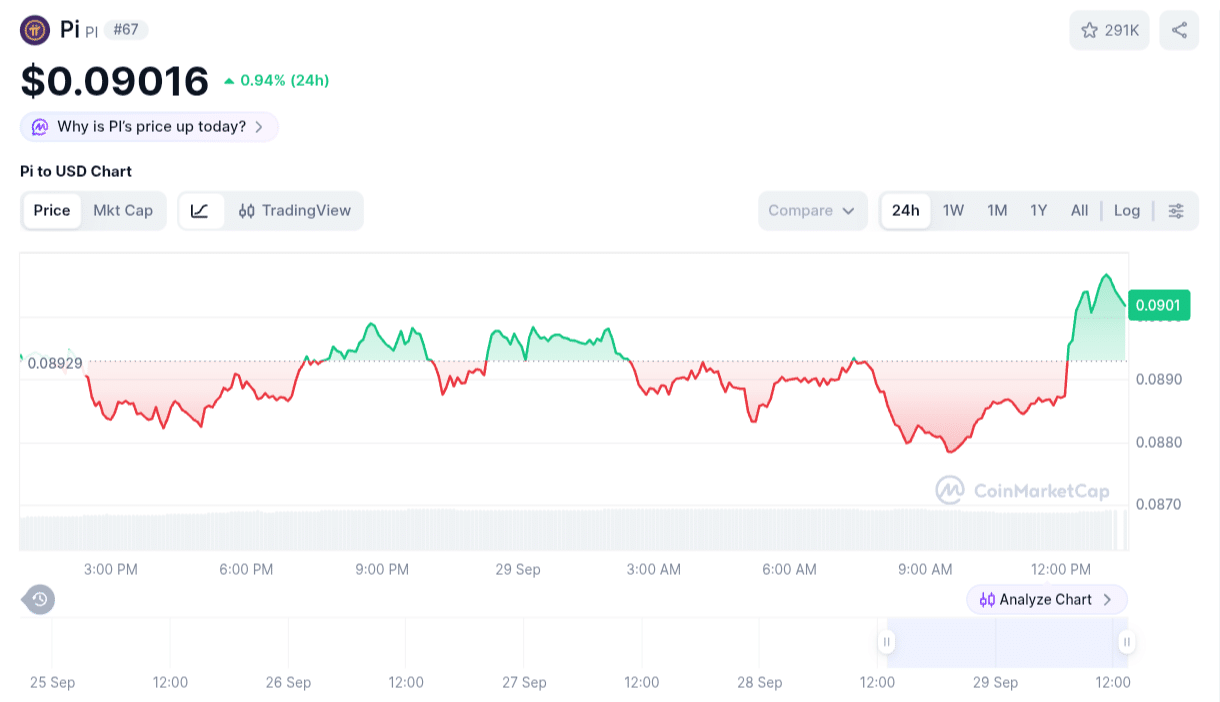Select the 24h time range tab
Viewport: 1220px width, 702px height.
click(x=906, y=211)
